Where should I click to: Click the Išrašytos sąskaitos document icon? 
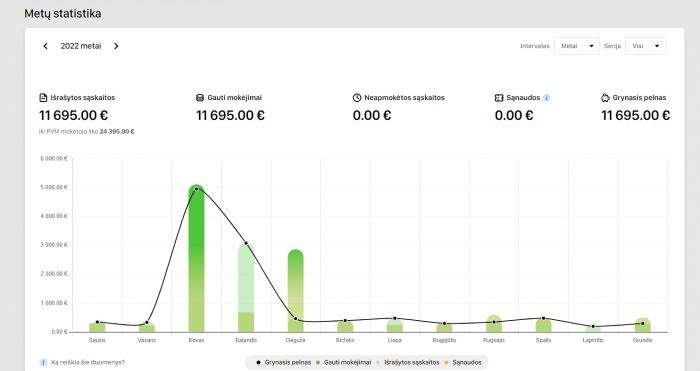click(43, 98)
